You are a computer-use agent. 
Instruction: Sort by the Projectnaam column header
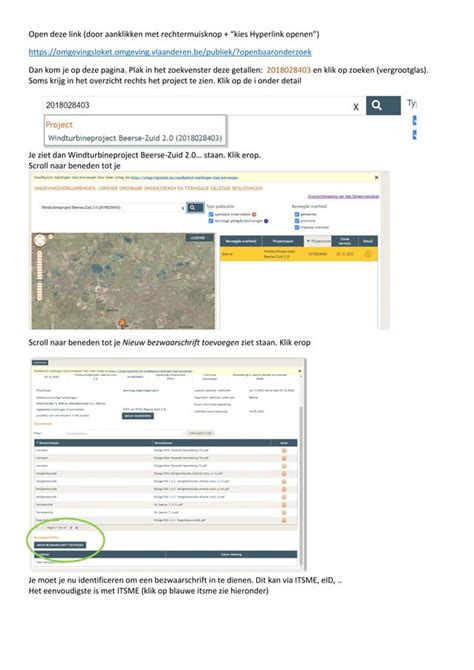coord(283,241)
